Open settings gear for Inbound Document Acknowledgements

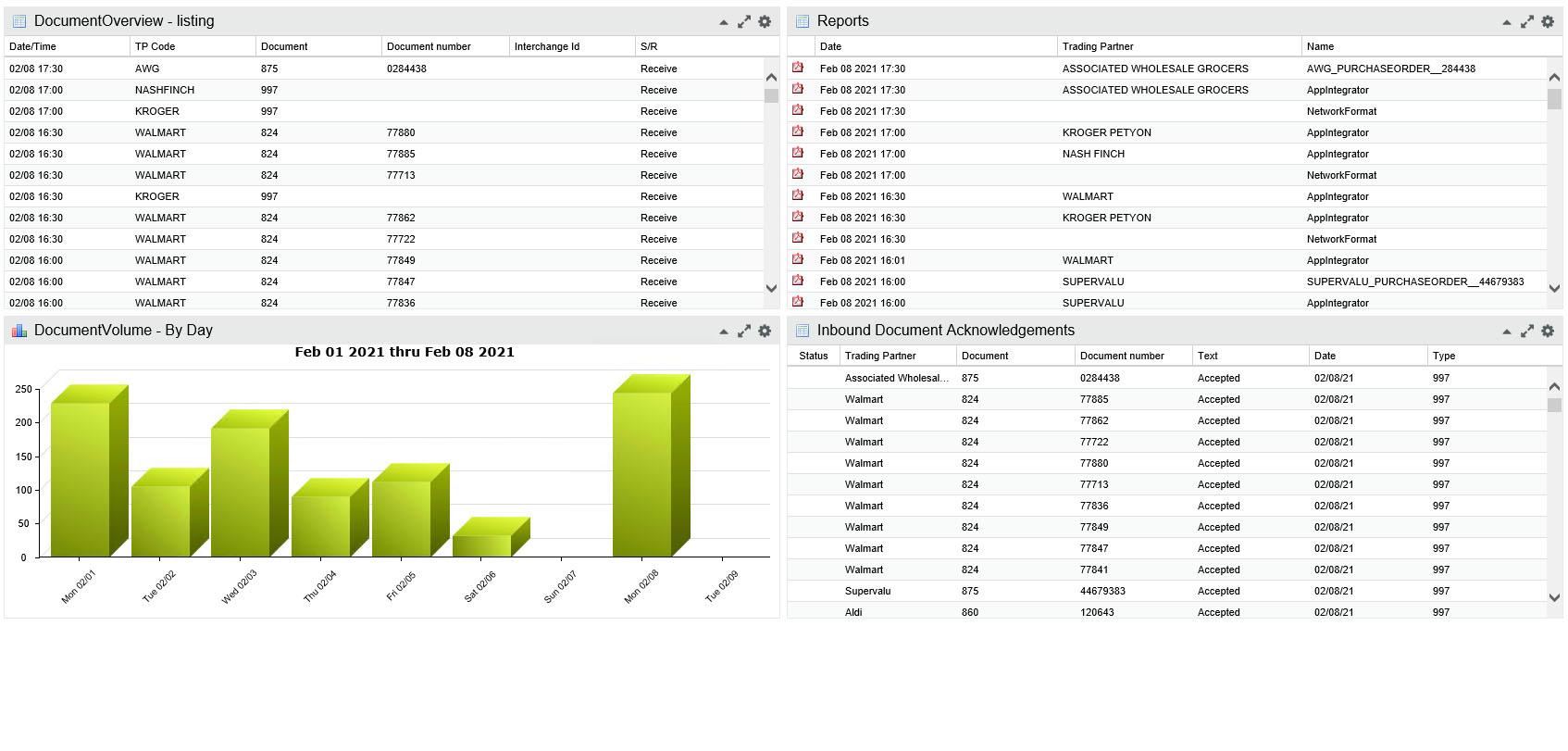coord(1548,331)
